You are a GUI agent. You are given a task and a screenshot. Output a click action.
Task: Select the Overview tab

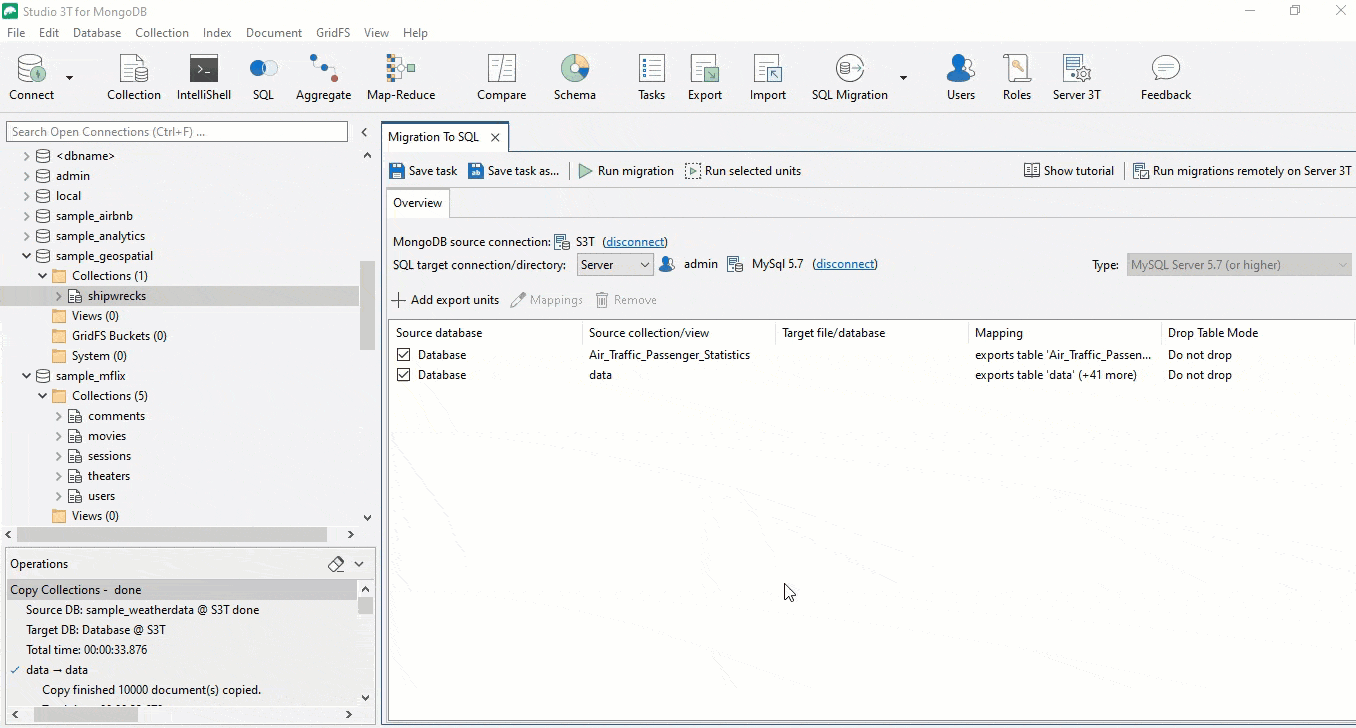pos(417,203)
